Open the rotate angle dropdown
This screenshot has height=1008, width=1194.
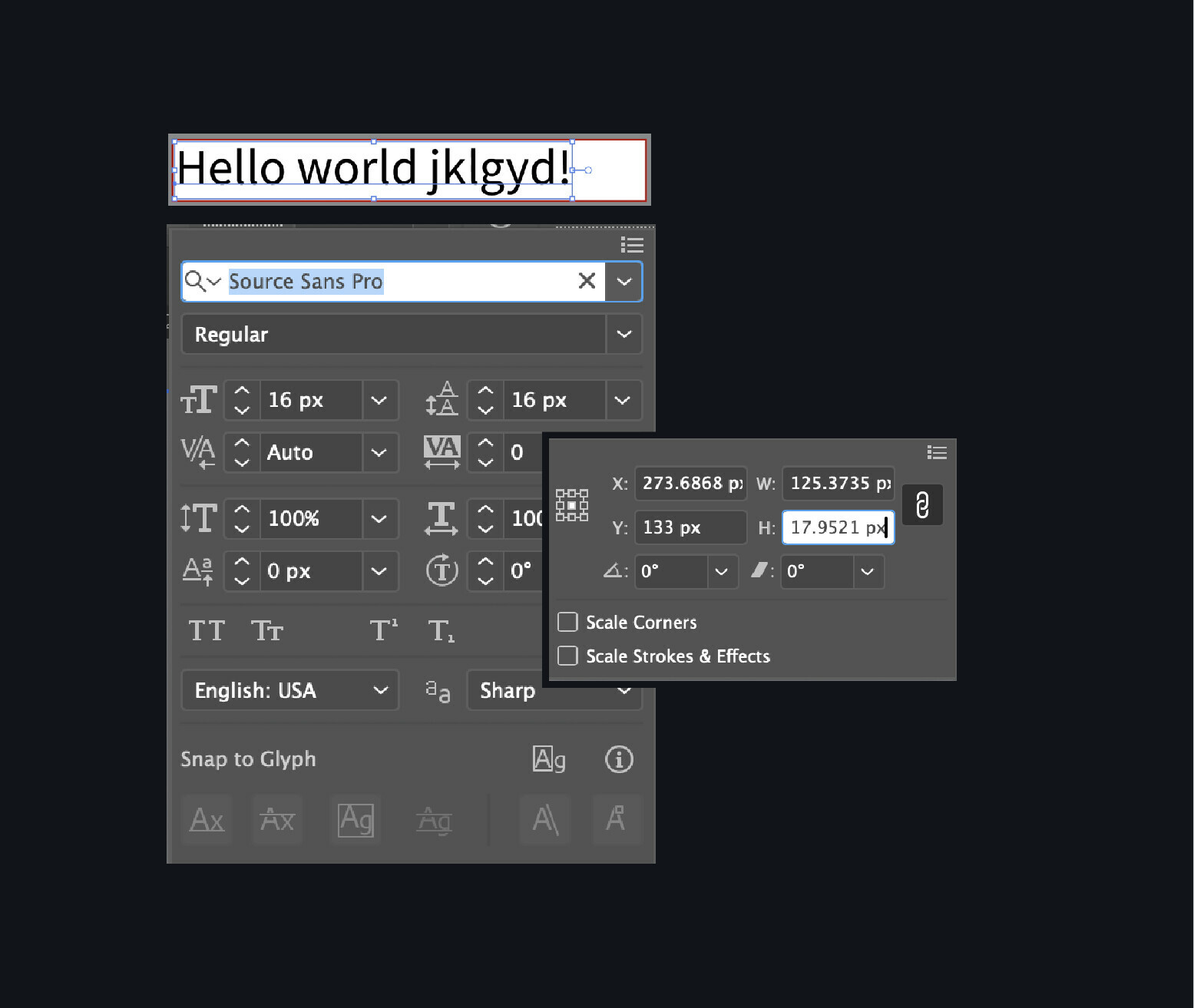721,571
